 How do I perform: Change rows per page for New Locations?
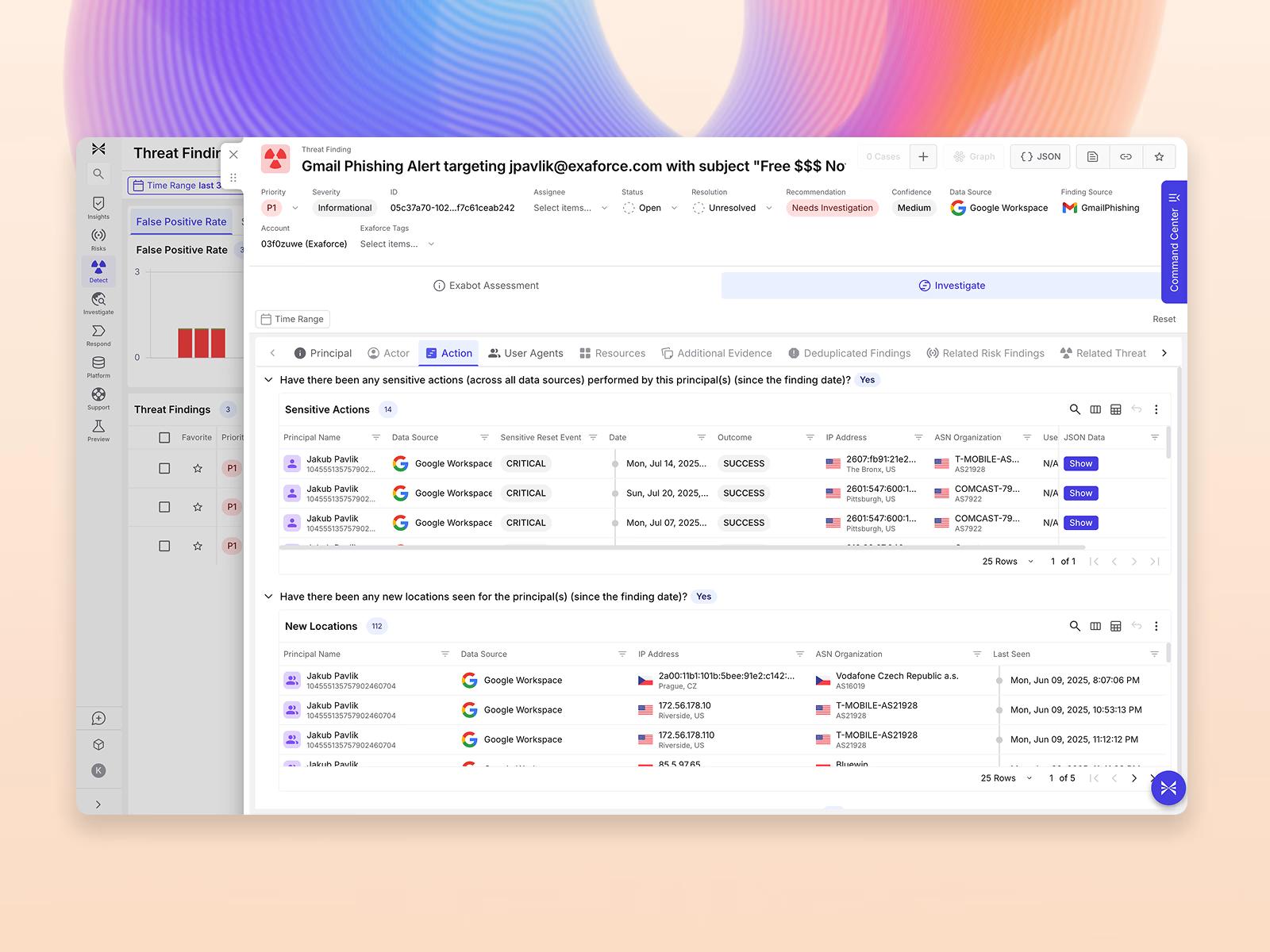pyautogui.click(x=1006, y=778)
